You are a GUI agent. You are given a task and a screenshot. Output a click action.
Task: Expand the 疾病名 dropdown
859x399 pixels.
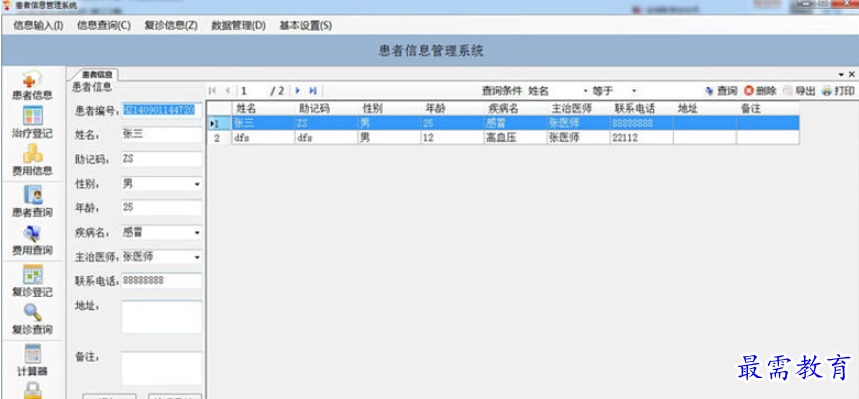[197, 233]
